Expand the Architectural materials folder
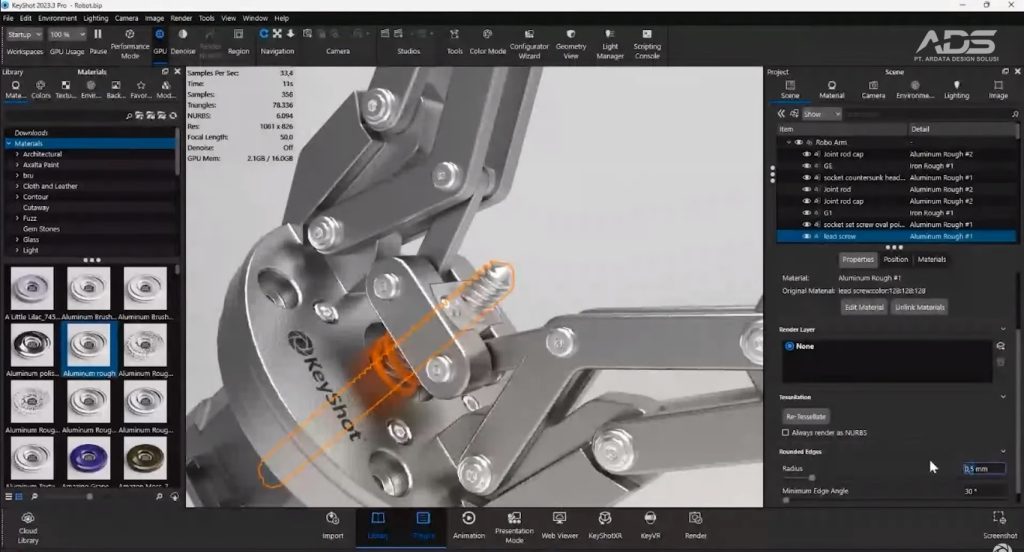The image size is (1024, 552). [17, 154]
